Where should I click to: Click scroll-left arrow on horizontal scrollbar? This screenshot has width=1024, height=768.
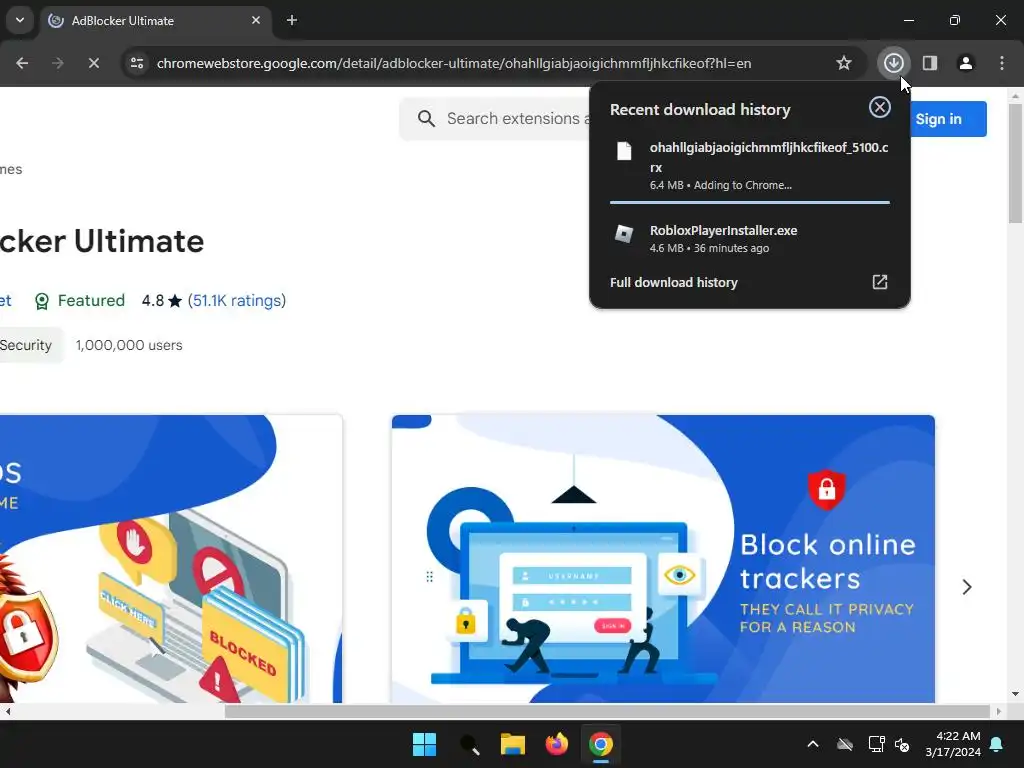coord(8,712)
